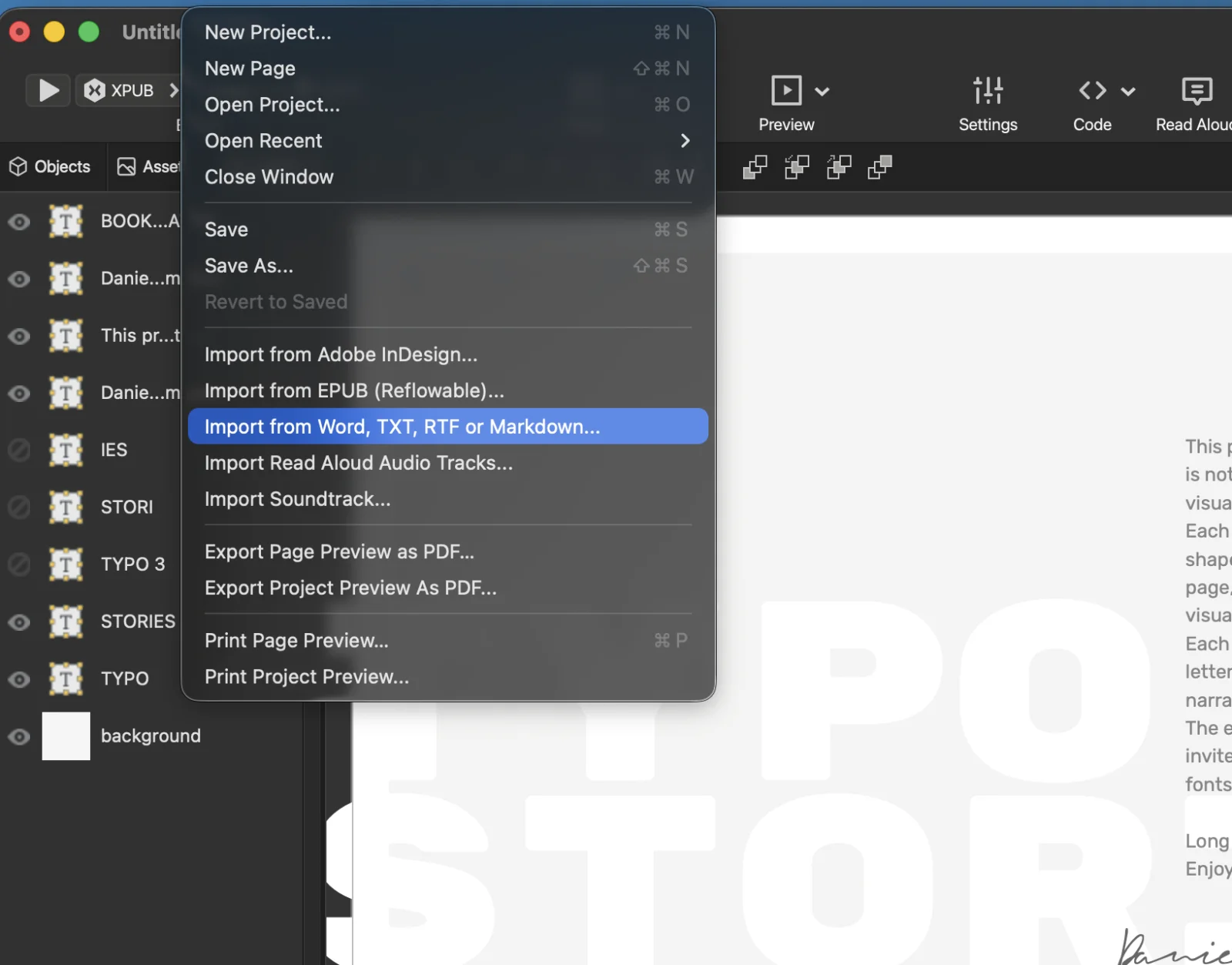Select the TYPO 3 text object icon
Screen dimensions: 1232x965
tap(66, 565)
